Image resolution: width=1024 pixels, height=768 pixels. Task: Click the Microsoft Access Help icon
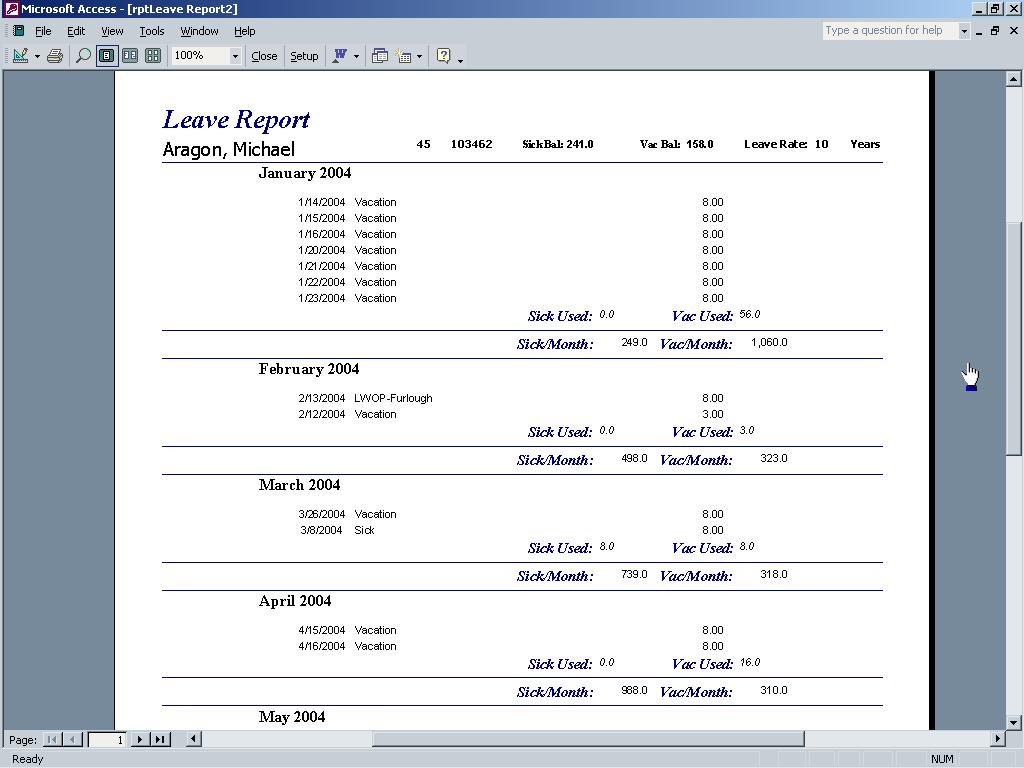[444, 56]
